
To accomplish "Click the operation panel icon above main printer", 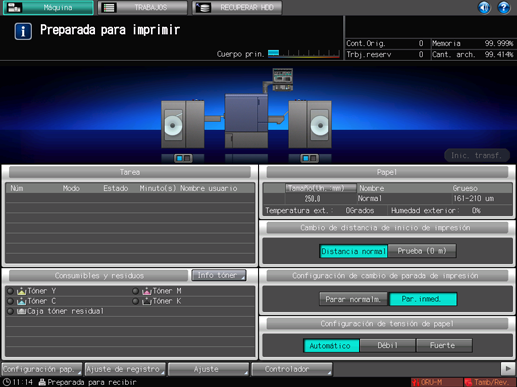I will pos(282,79).
